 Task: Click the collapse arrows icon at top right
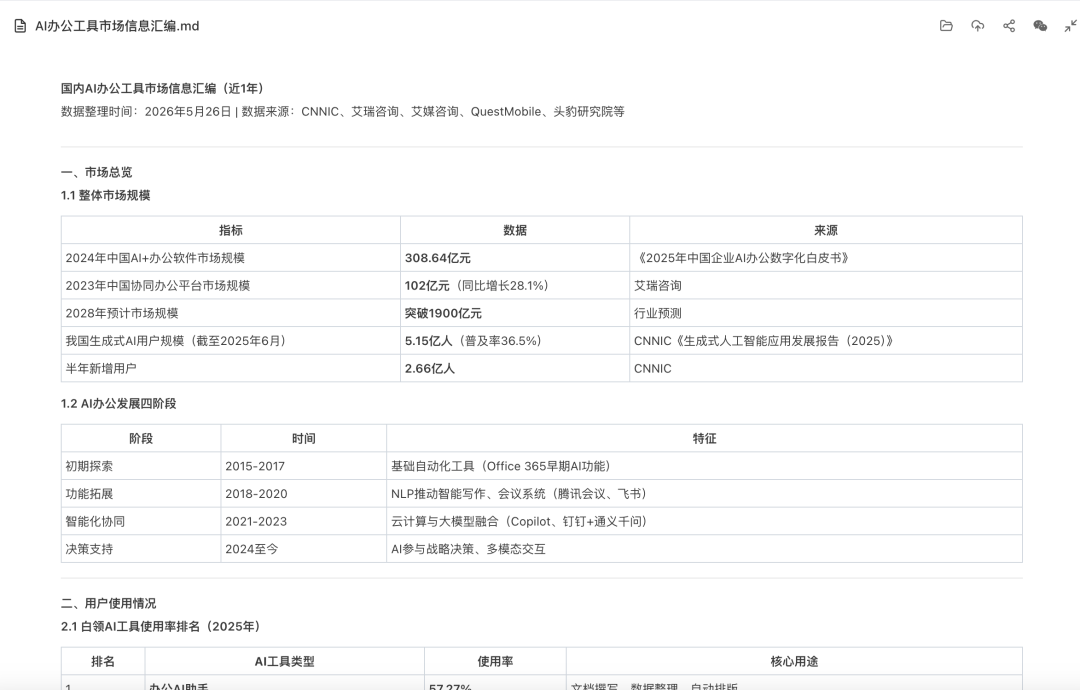[x=1070, y=25]
